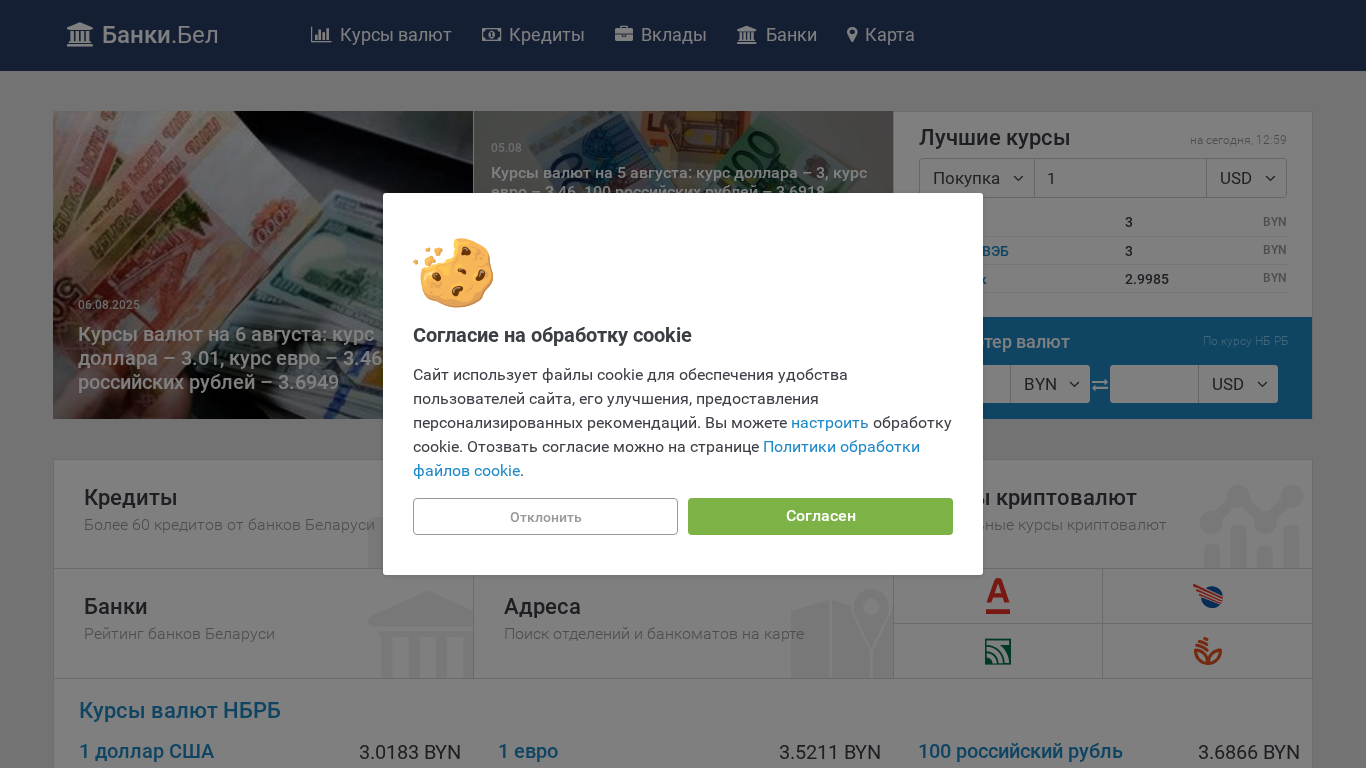This screenshot has height=768, width=1366.
Task: Decline cookies with the Отклонить button
Action: coord(545,517)
